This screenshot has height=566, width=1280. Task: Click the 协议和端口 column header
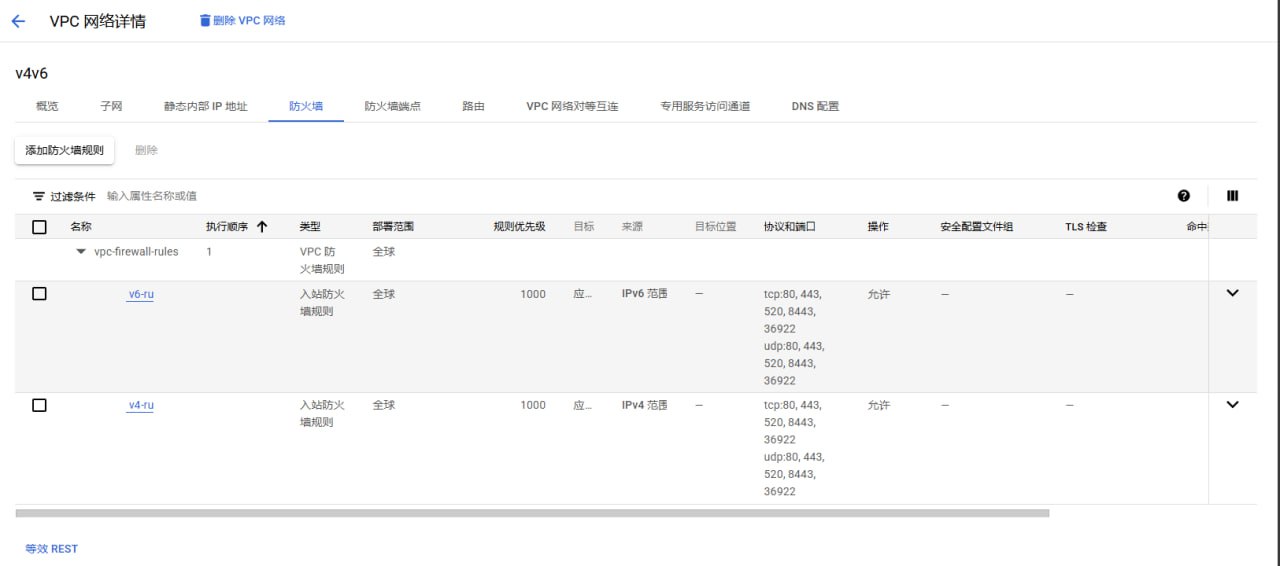[x=789, y=227]
